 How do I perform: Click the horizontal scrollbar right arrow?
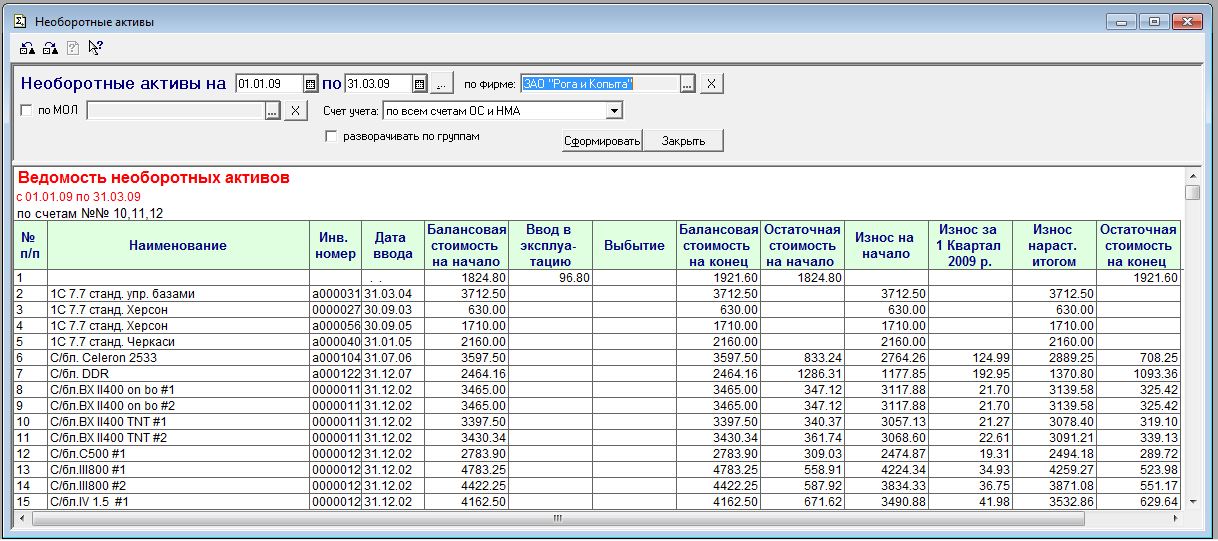(1175, 519)
